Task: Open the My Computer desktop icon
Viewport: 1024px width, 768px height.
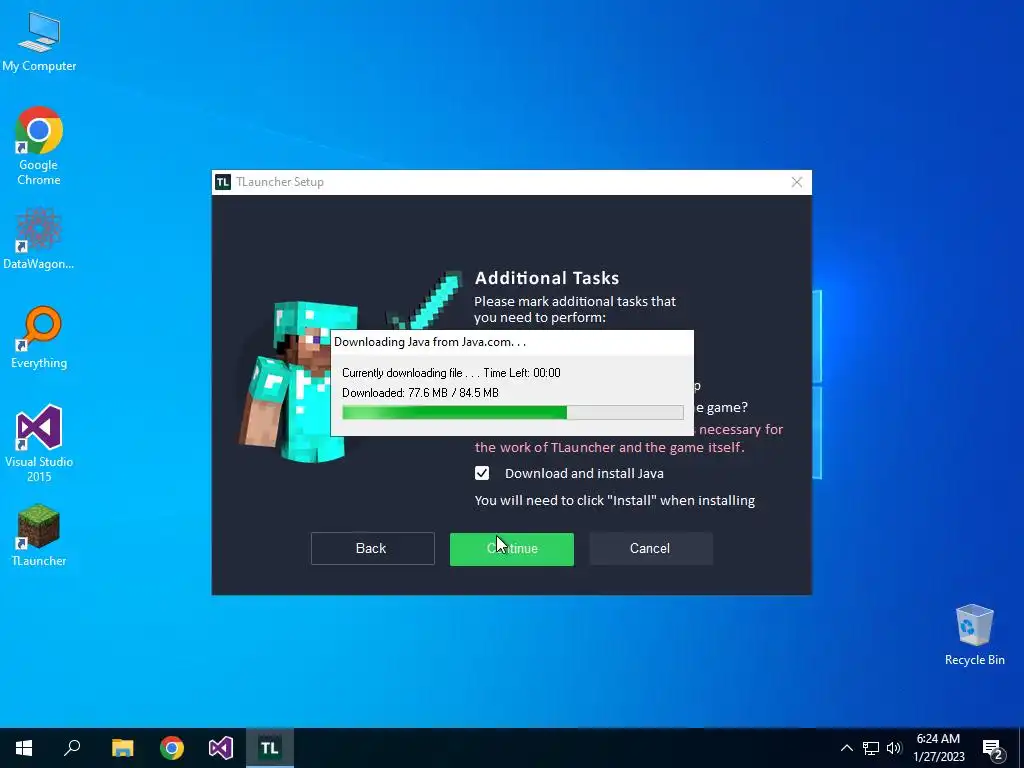Action: coord(39,42)
